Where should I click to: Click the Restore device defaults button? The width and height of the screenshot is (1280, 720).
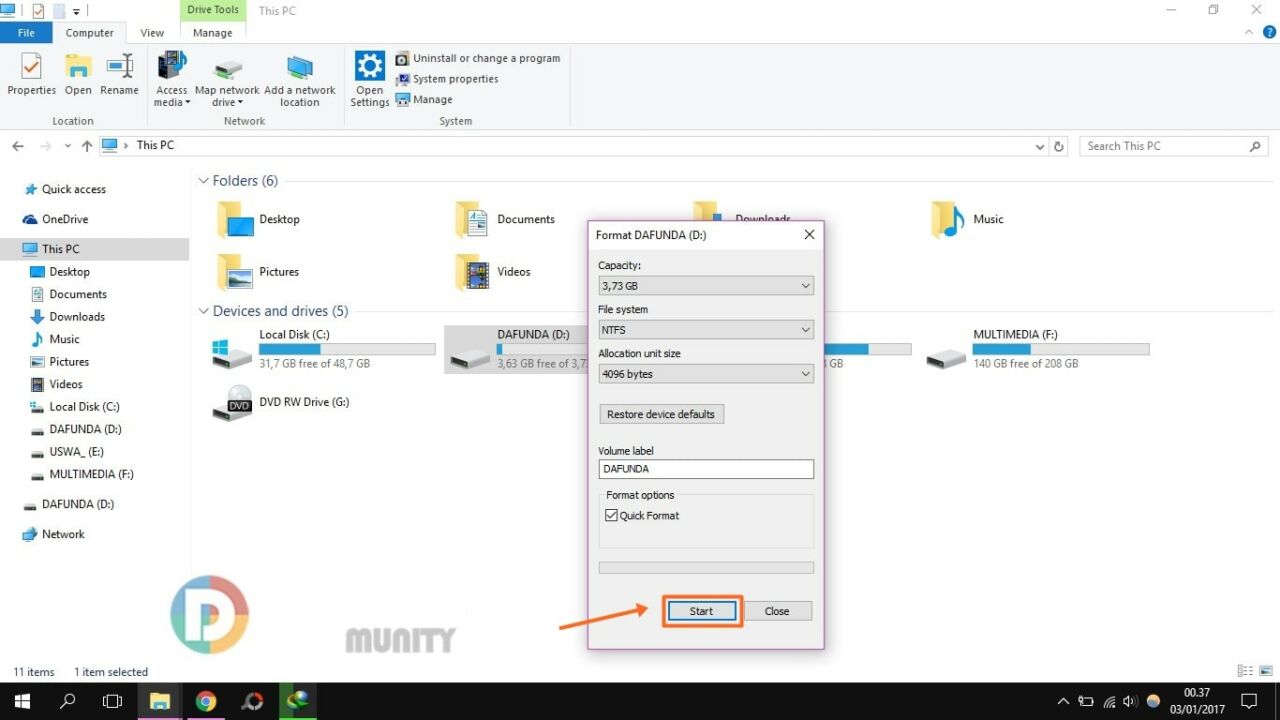point(660,414)
